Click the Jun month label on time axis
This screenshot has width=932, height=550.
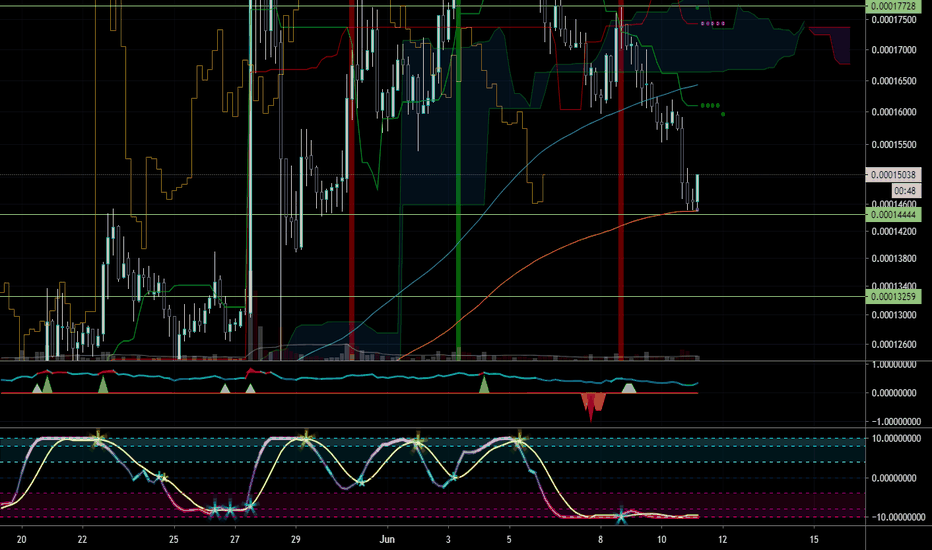click(x=387, y=540)
